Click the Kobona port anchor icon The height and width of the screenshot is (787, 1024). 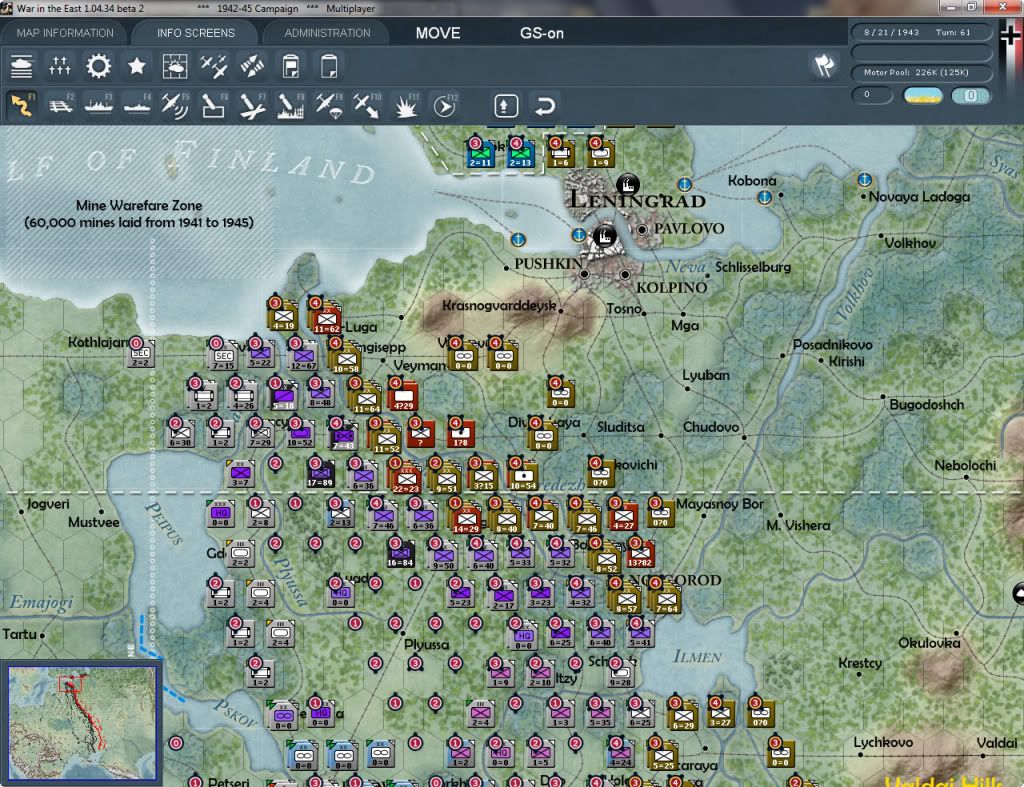tap(764, 197)
